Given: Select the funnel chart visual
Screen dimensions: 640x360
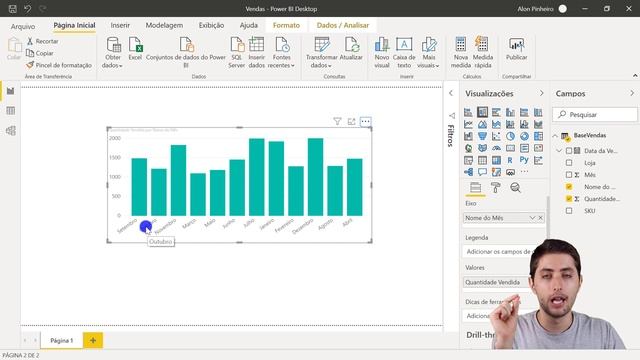Looking at the screenshot, I should click(482, 136).
